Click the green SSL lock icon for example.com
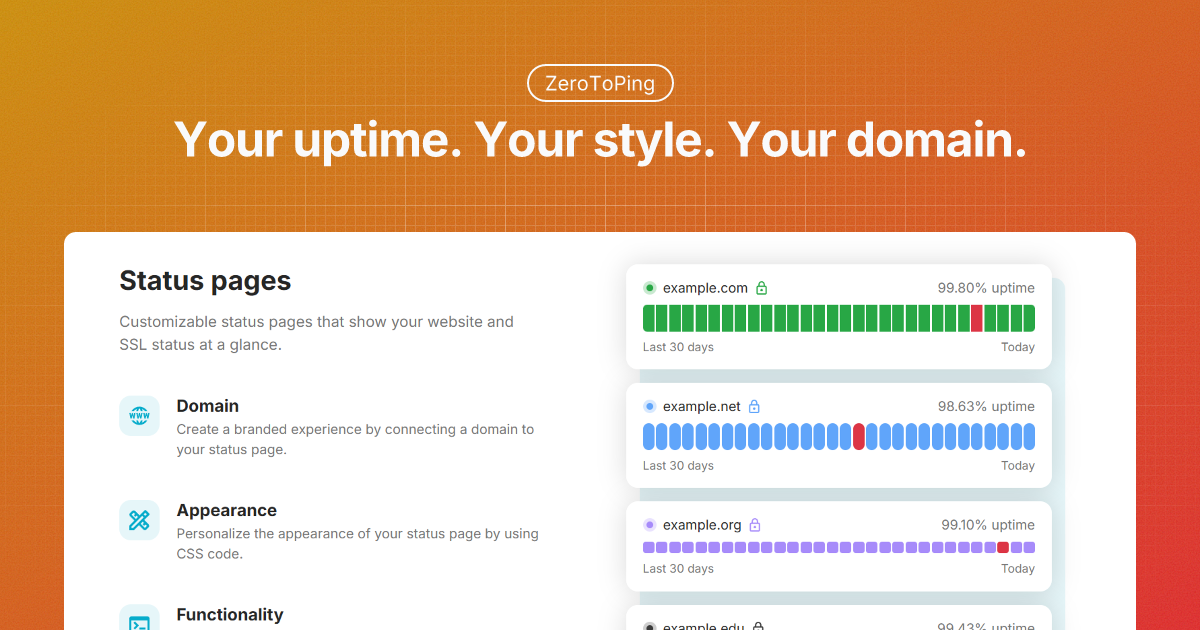 point(761,288)
